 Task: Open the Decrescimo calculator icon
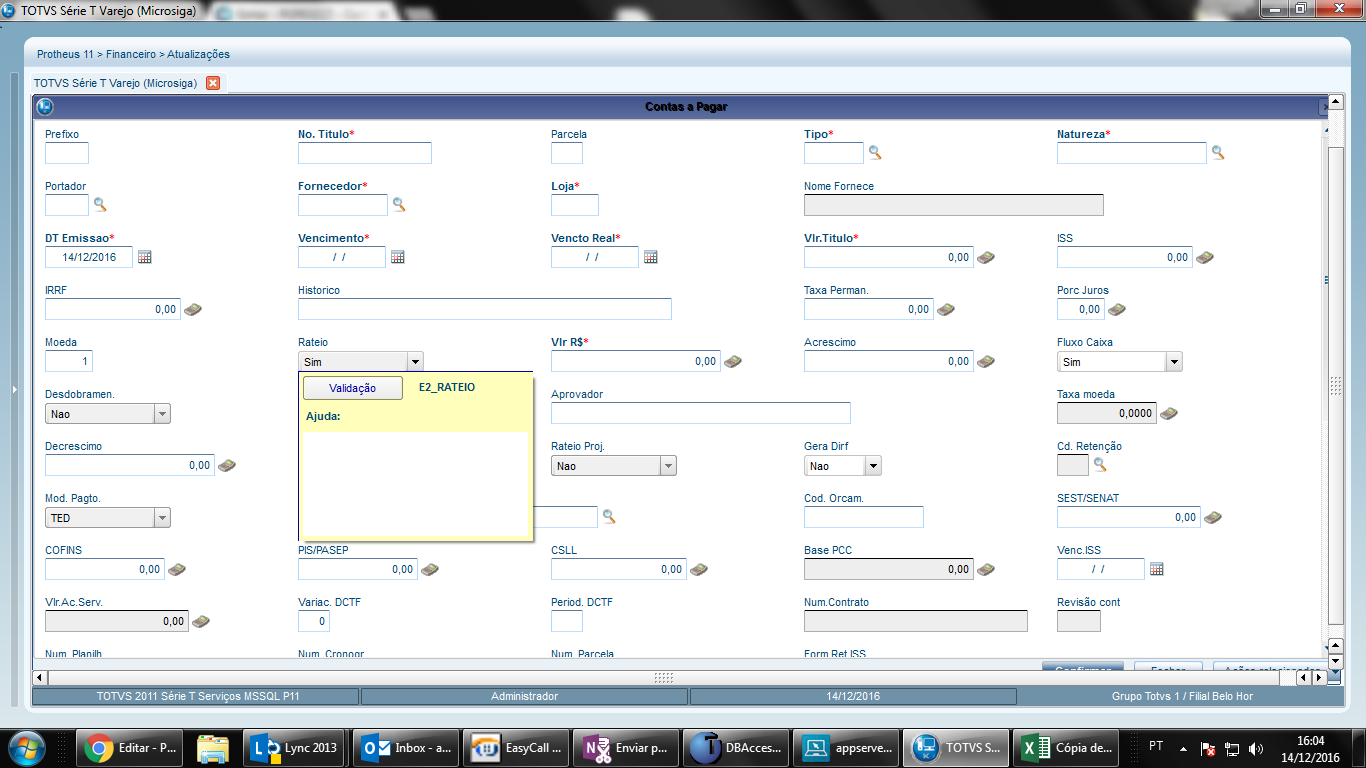[x=227, y=465]
